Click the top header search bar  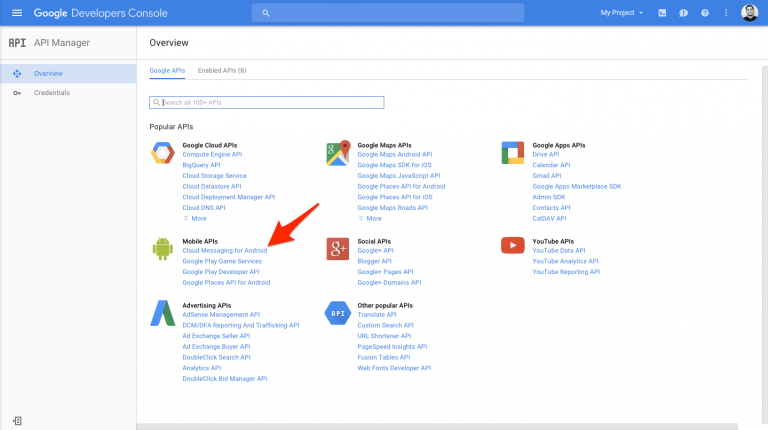click(x=388, y=13)
